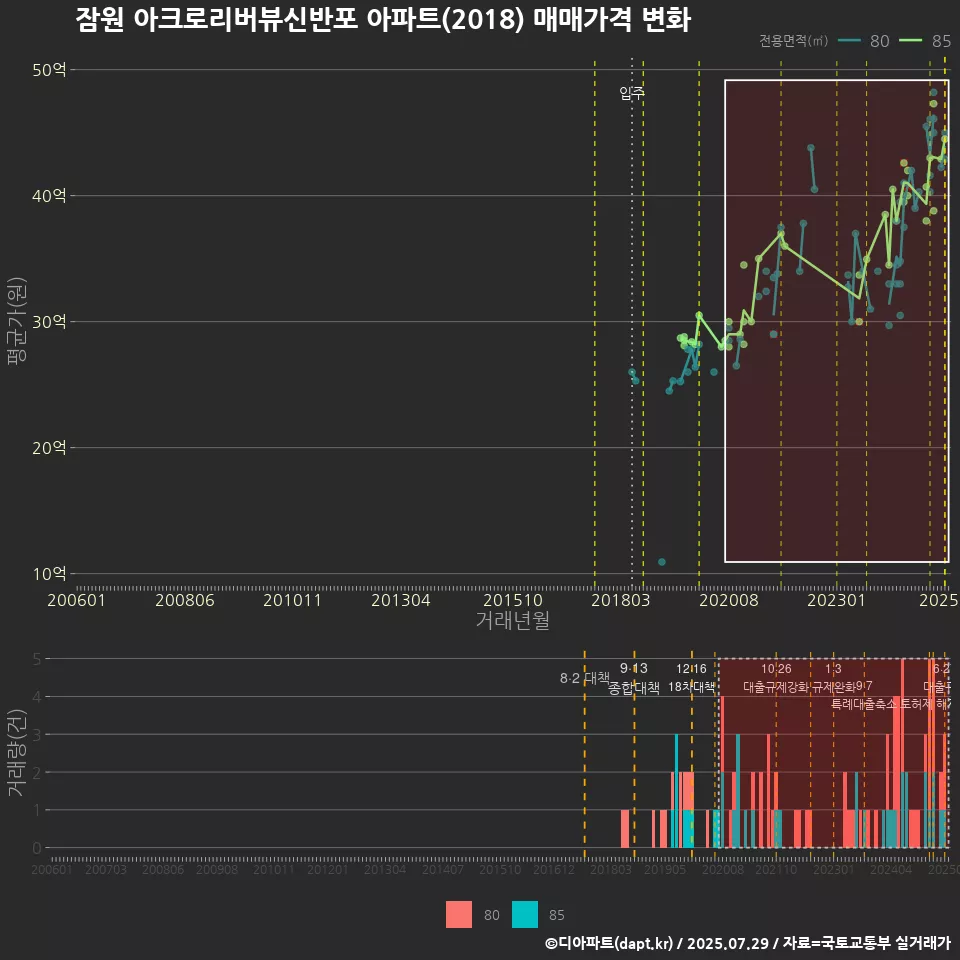Click the 18차대책 annotation label
Viewport: 960px width, 960px height.
(x=691, y=687)
